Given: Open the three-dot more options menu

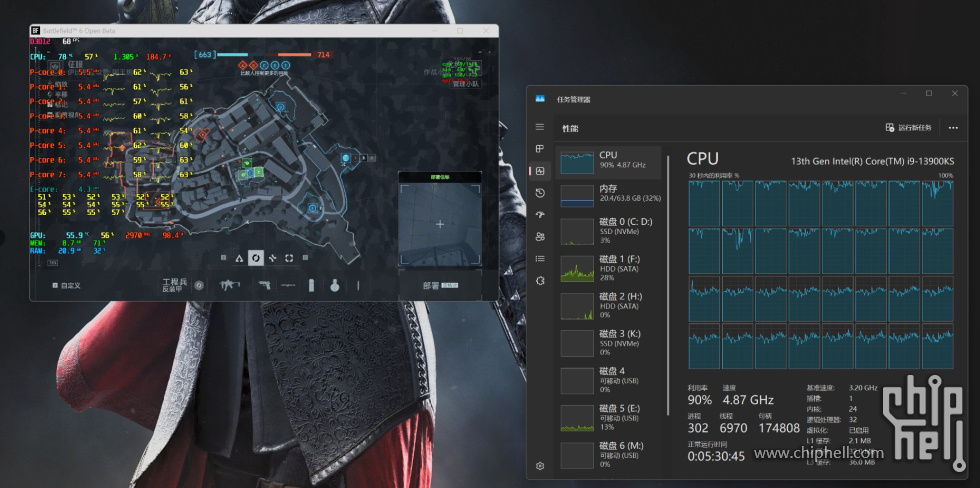Looking at the screenshot, I should [x=952, y=127].
